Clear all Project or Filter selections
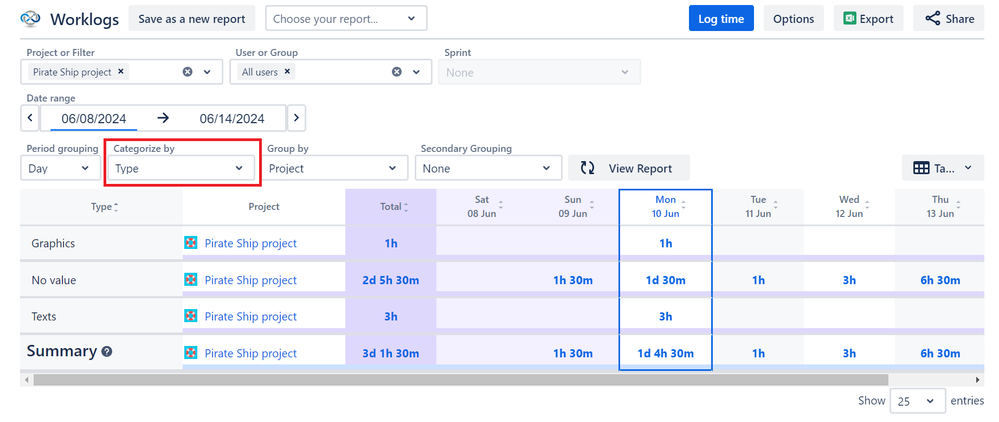Image resolution: width=999 pixels, height=422 pixels. pyautogui.click(x=187, y=72)
